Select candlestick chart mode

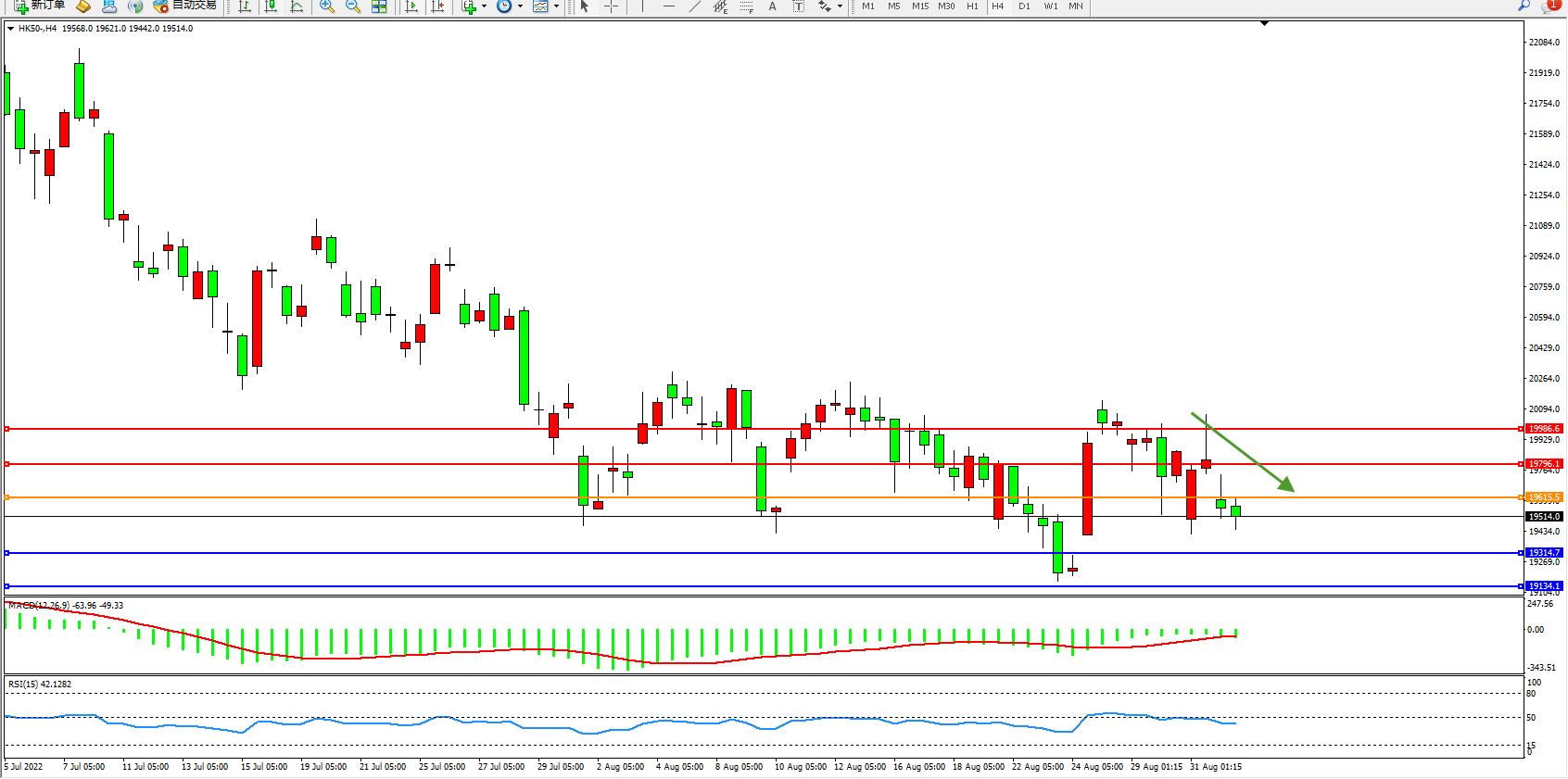(271, 6)
